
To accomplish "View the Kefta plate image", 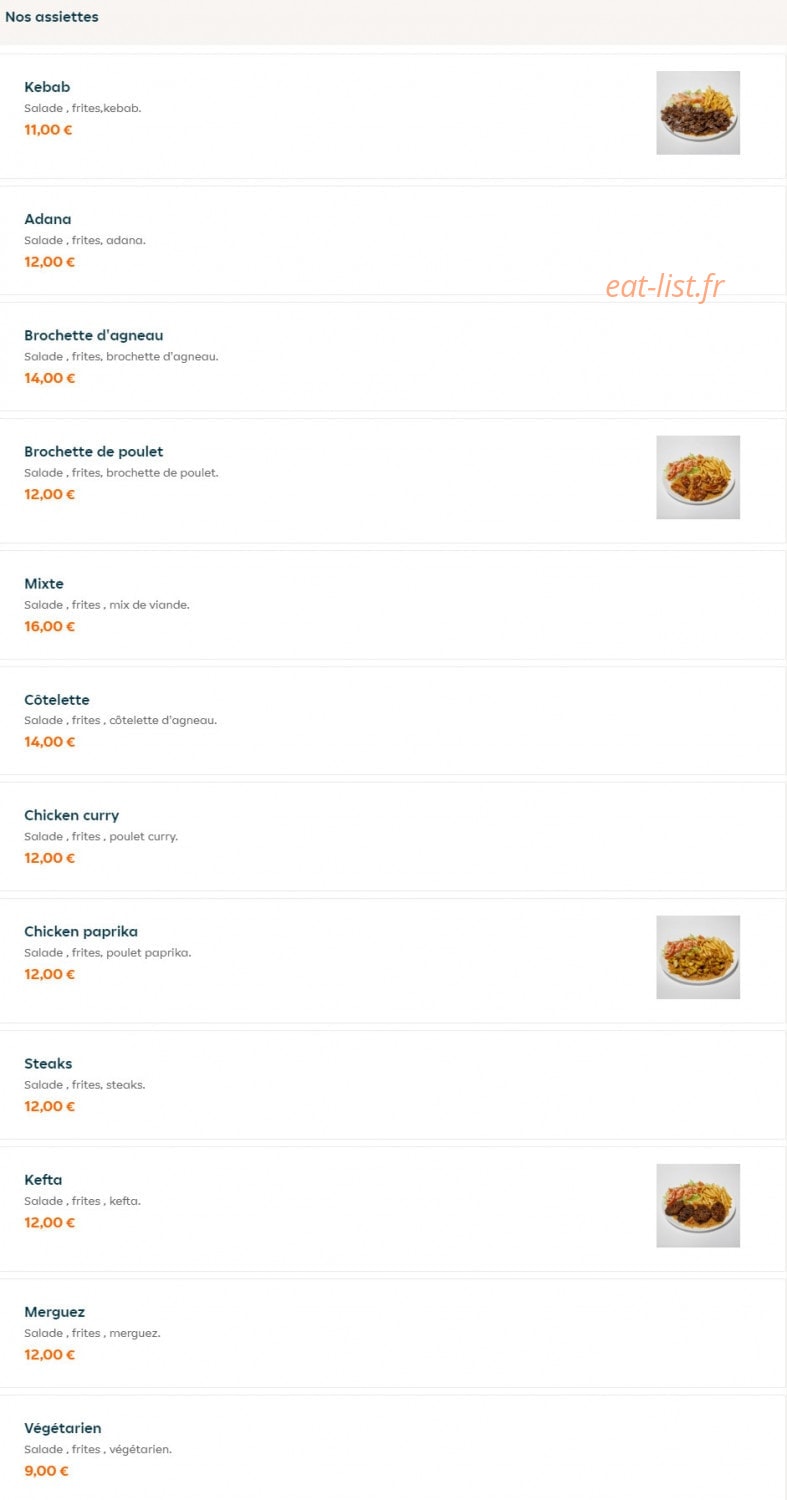I will coord(698,1205).
